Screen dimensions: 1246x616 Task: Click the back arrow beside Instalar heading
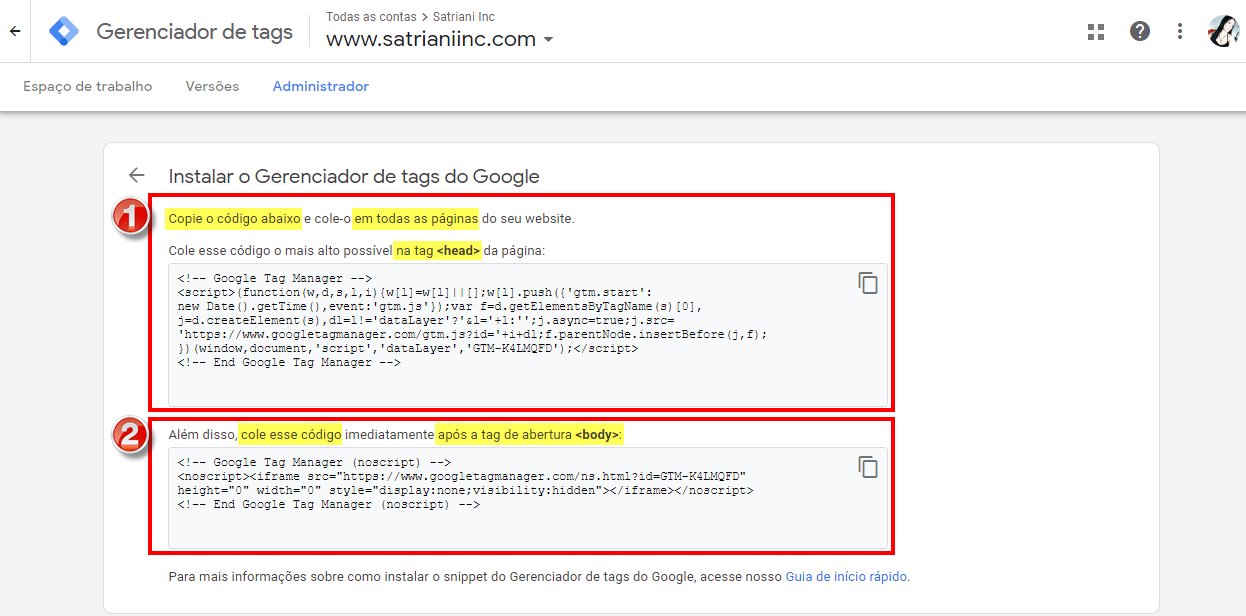pos(136,175)
